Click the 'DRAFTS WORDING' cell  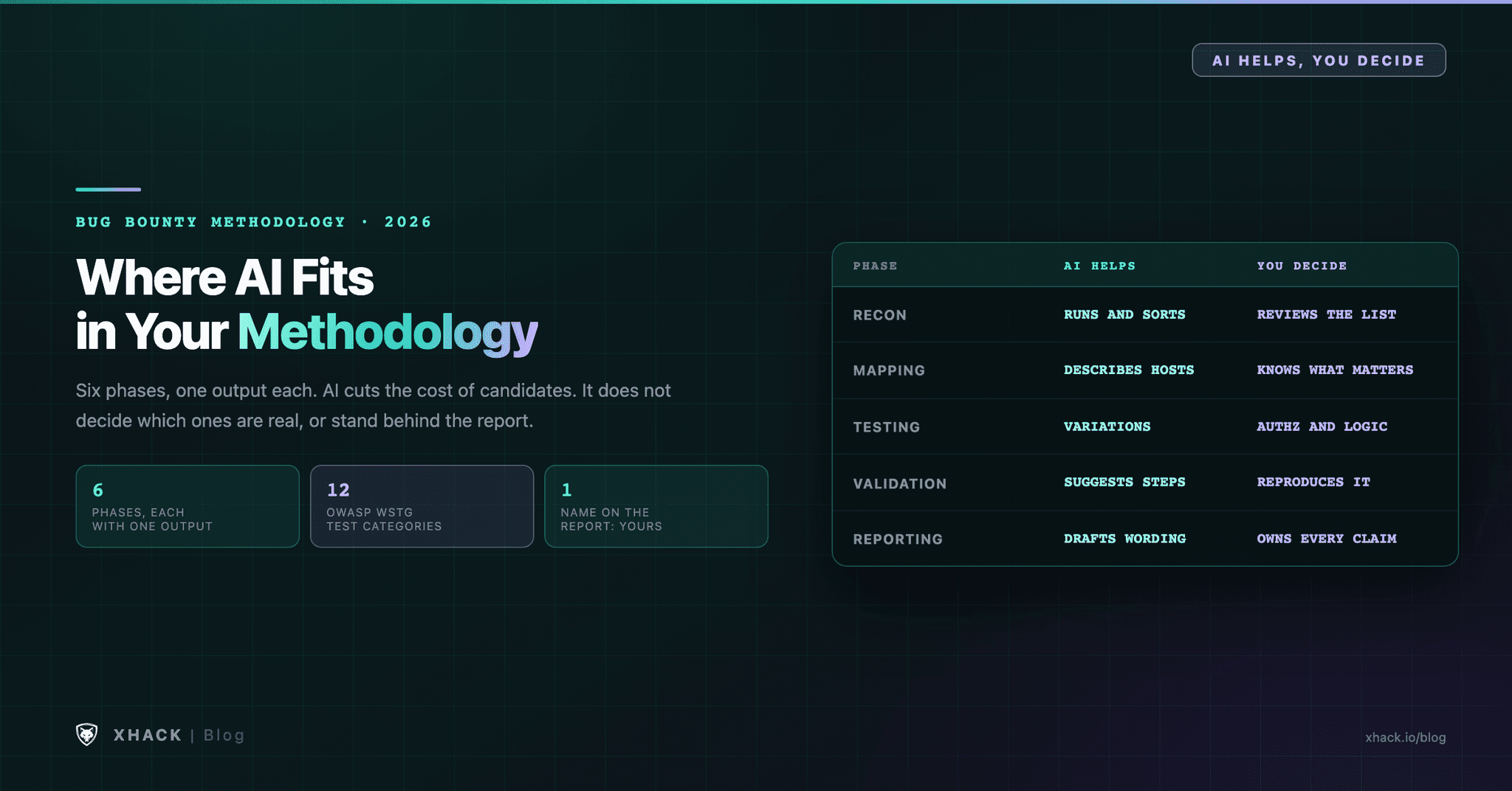click(1124, 539)
